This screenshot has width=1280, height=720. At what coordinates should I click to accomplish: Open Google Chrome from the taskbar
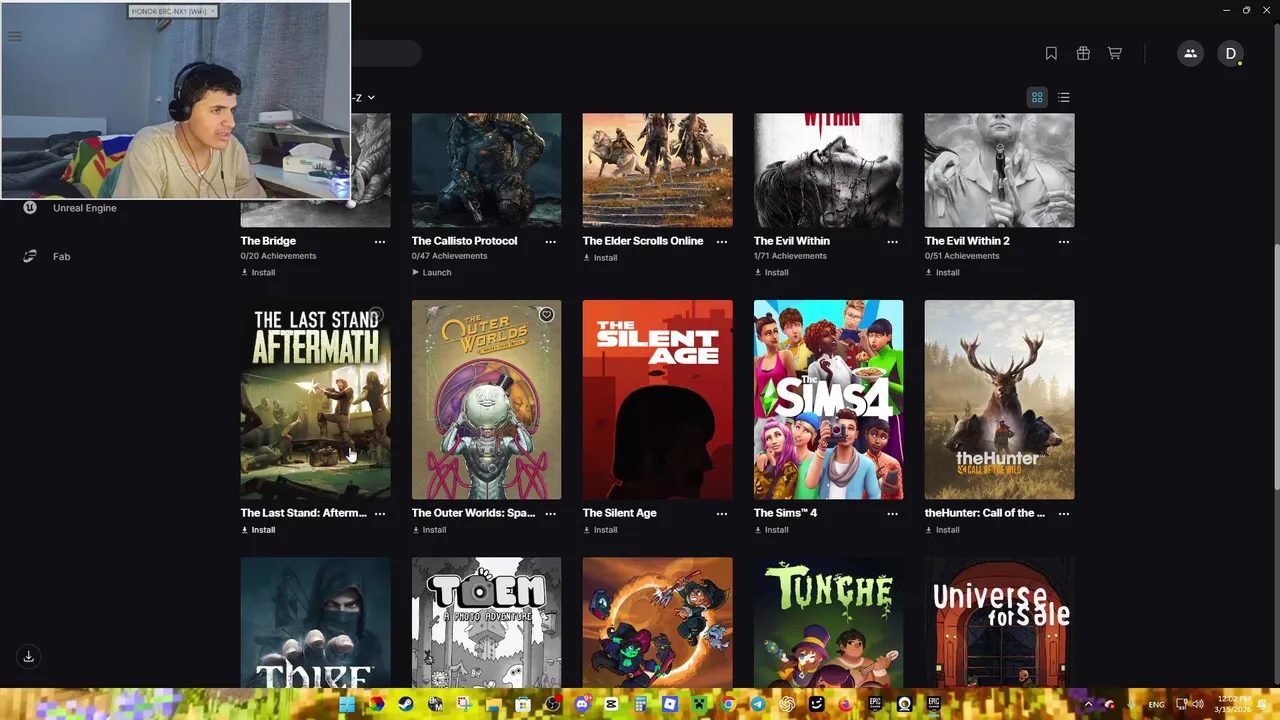[x=729, y=704]
